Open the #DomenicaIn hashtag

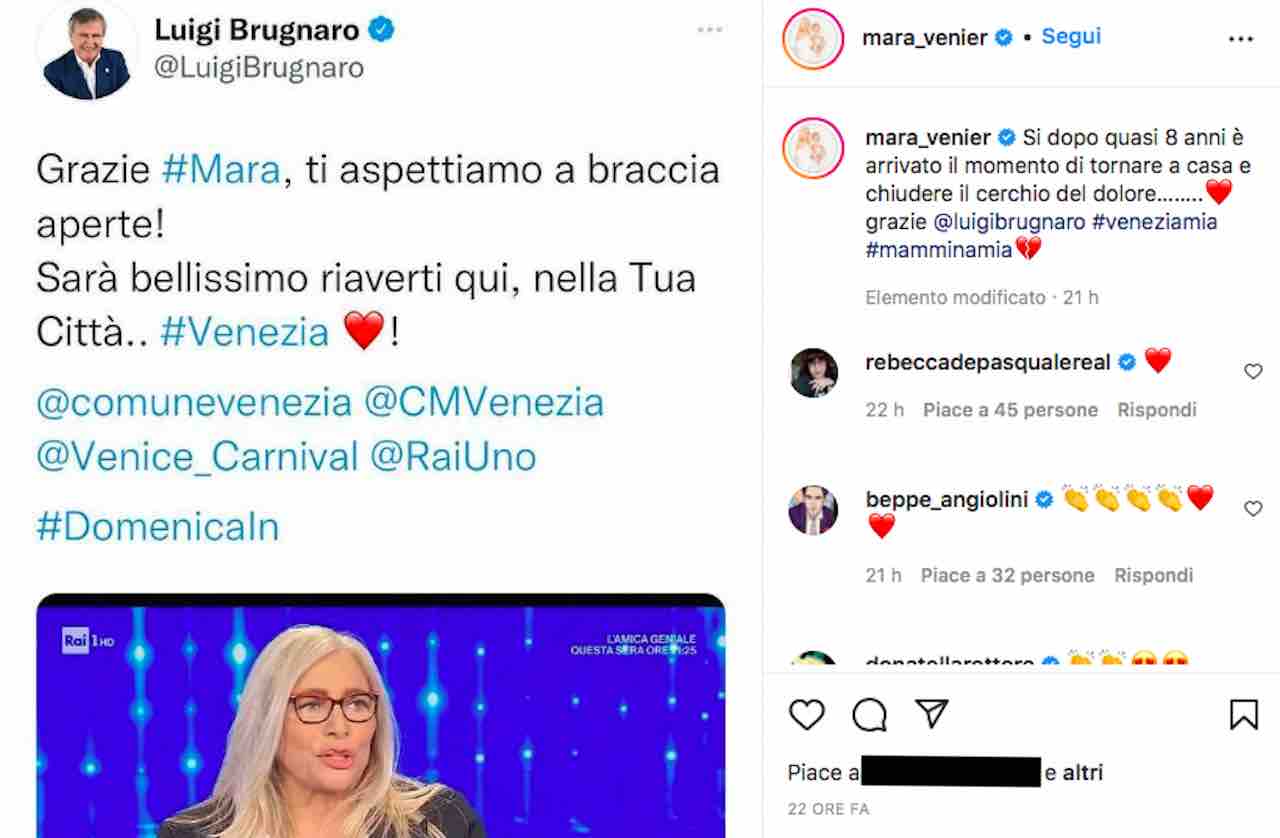(158, 526)
